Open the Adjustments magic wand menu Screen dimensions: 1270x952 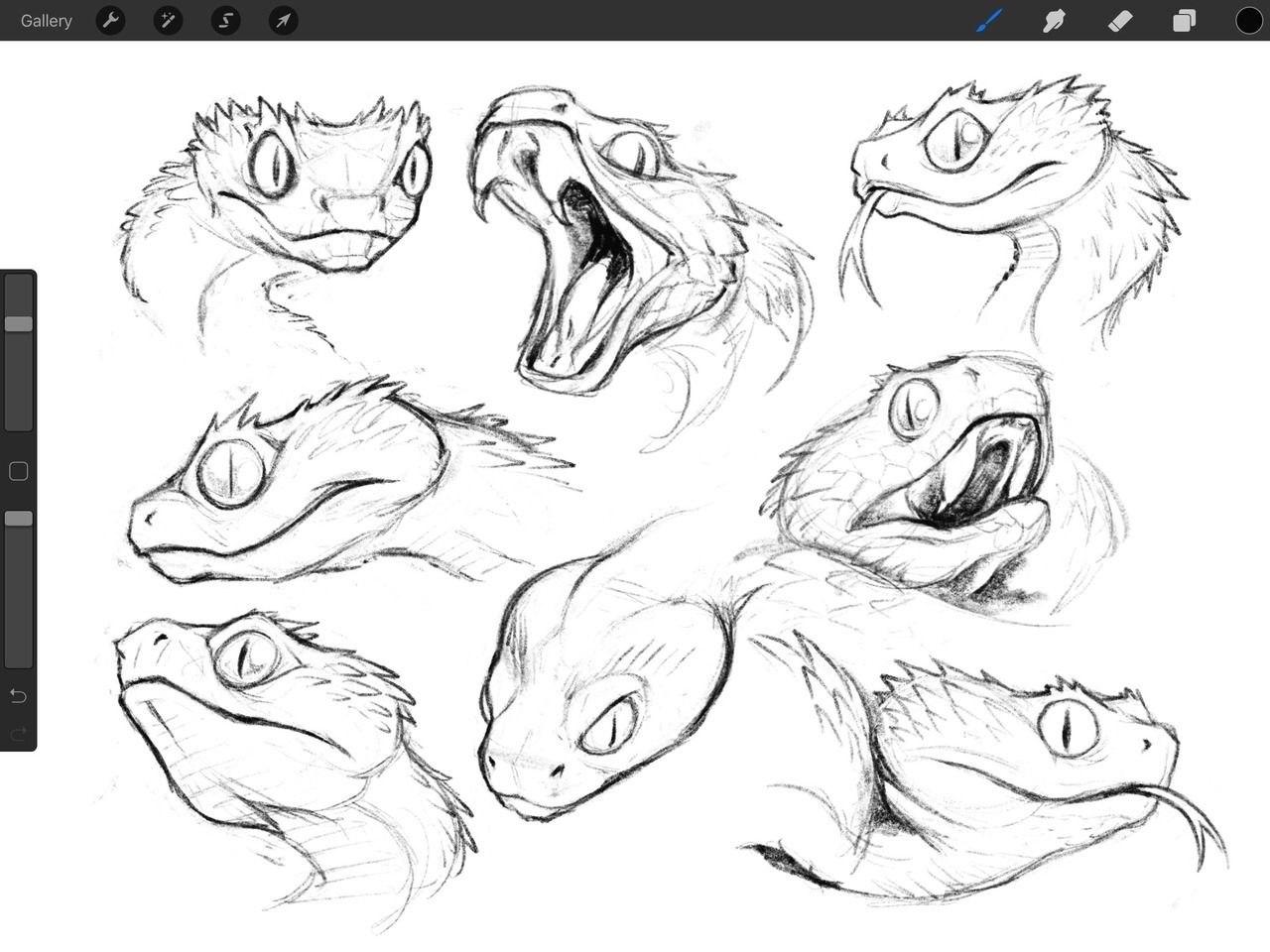[168, 20]
